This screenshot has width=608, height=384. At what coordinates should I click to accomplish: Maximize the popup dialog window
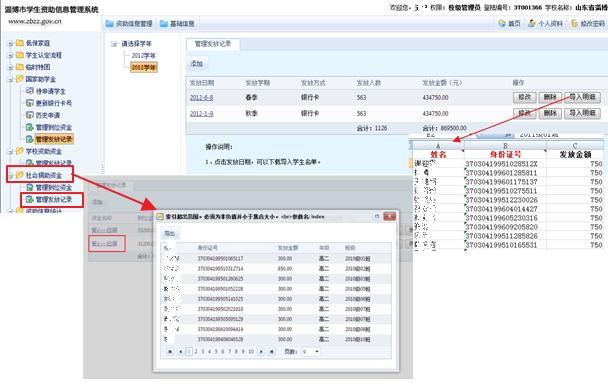point(377,216)
